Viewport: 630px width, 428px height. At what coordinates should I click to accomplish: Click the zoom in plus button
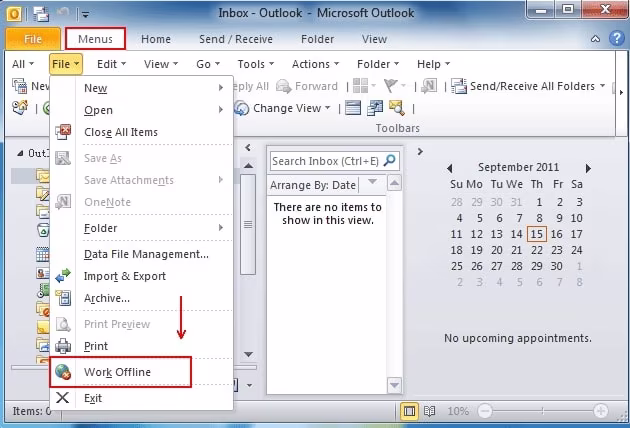601,411
